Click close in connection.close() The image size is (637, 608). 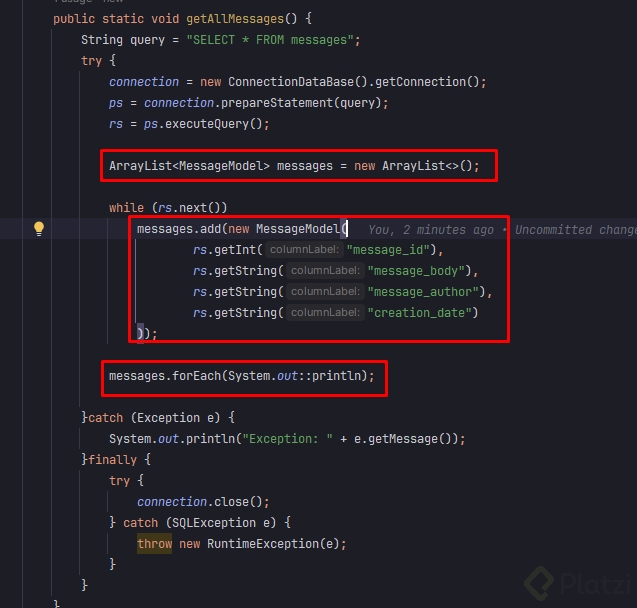click(231, 502)
